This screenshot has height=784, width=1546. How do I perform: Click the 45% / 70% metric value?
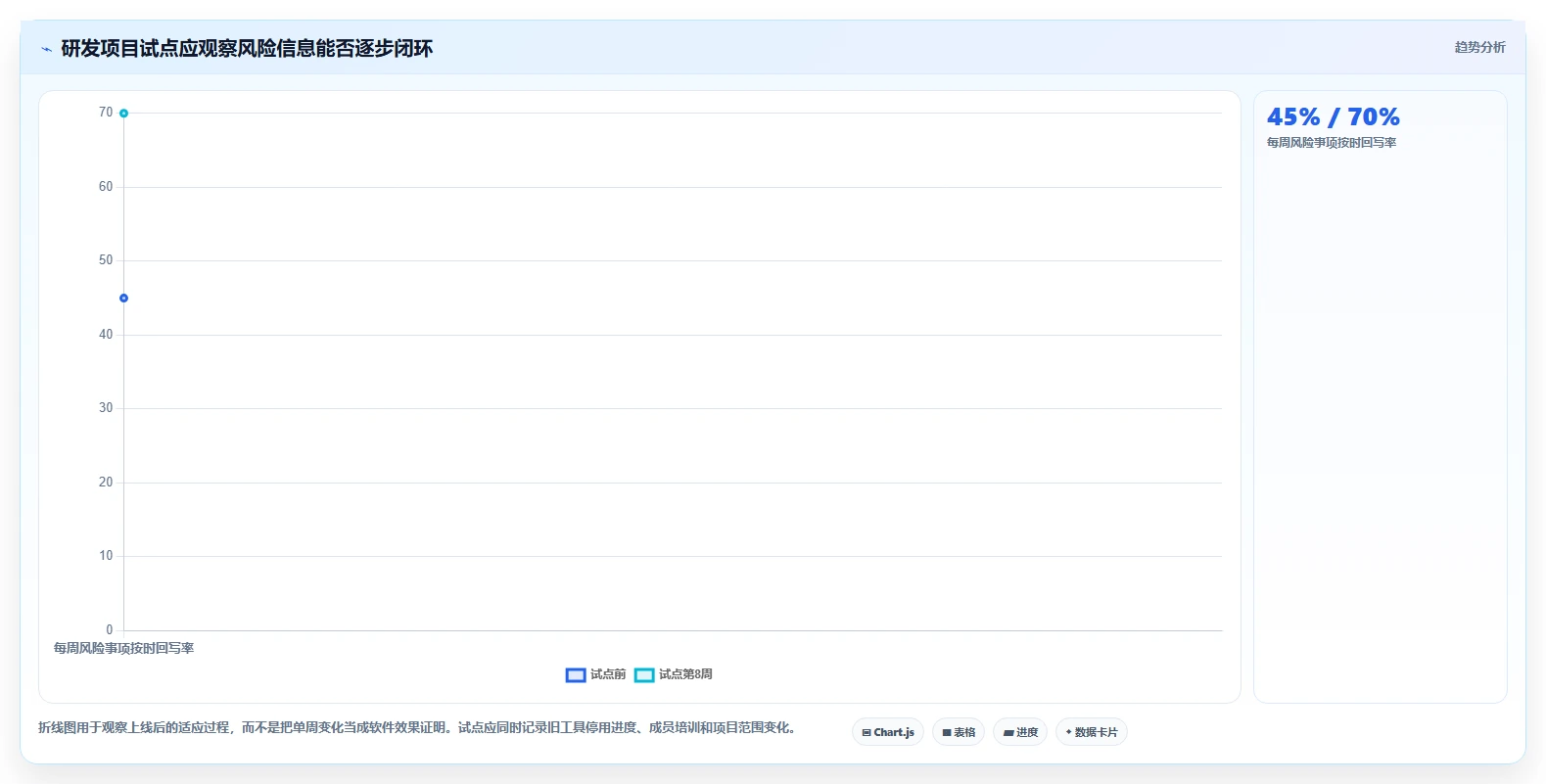coord(1333,117)
